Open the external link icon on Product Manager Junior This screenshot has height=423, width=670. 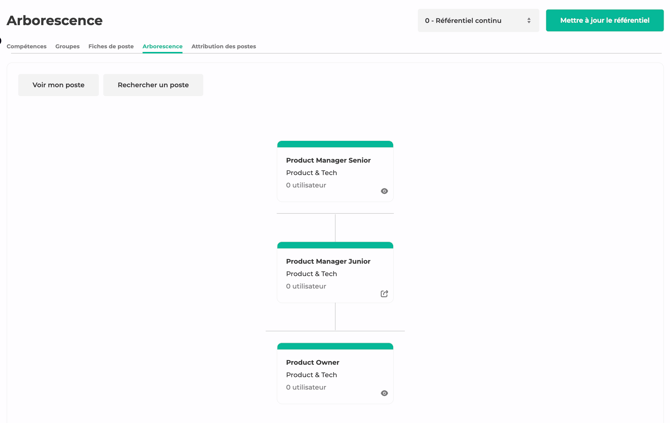[384, 294]
